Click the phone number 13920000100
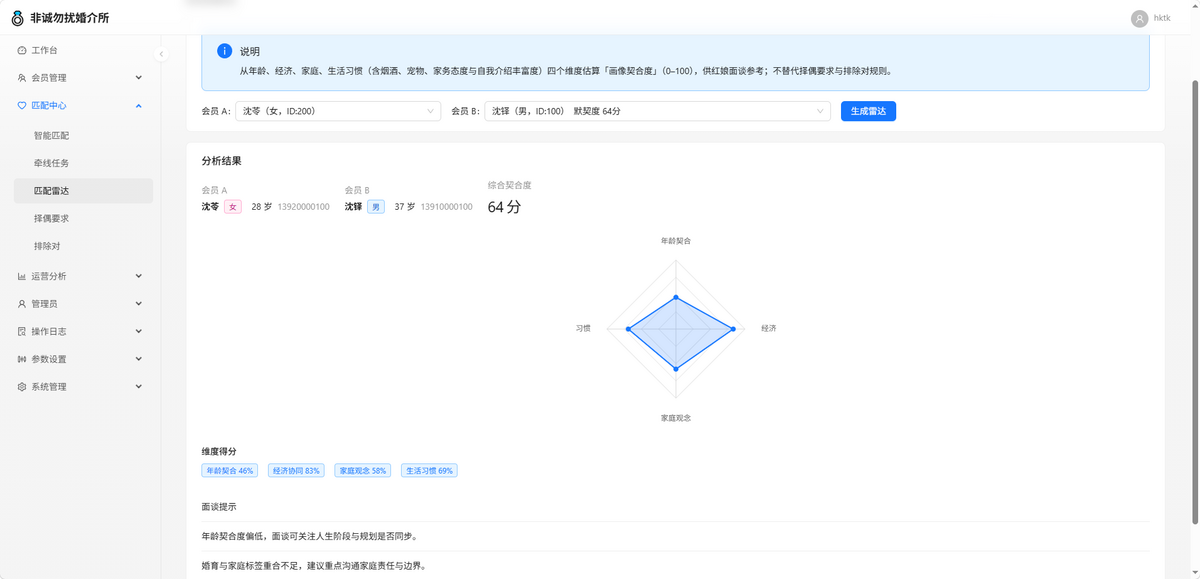Viewport: 1200px width, 579px height. click(x=303, y=207)
